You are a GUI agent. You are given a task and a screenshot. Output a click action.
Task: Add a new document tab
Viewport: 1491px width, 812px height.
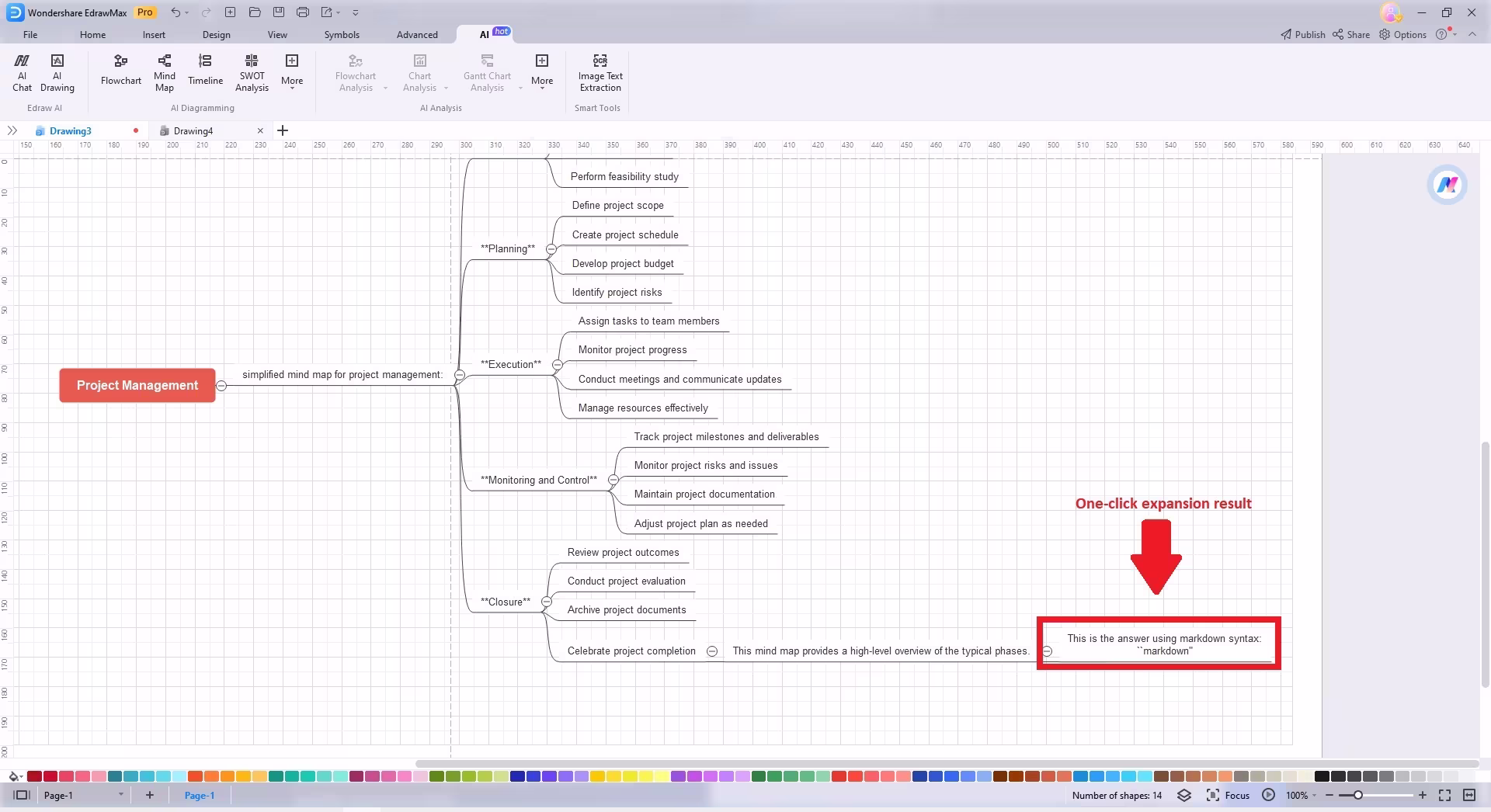click(283, 130)
